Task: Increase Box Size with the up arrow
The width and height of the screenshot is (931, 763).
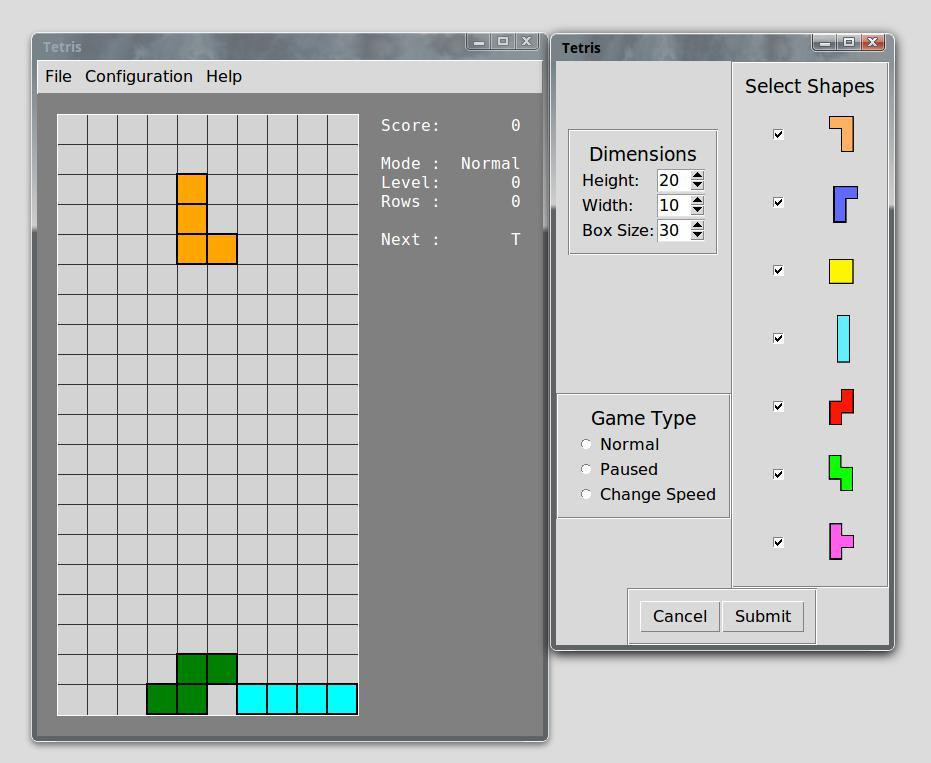Action: (x=698, y=225)
